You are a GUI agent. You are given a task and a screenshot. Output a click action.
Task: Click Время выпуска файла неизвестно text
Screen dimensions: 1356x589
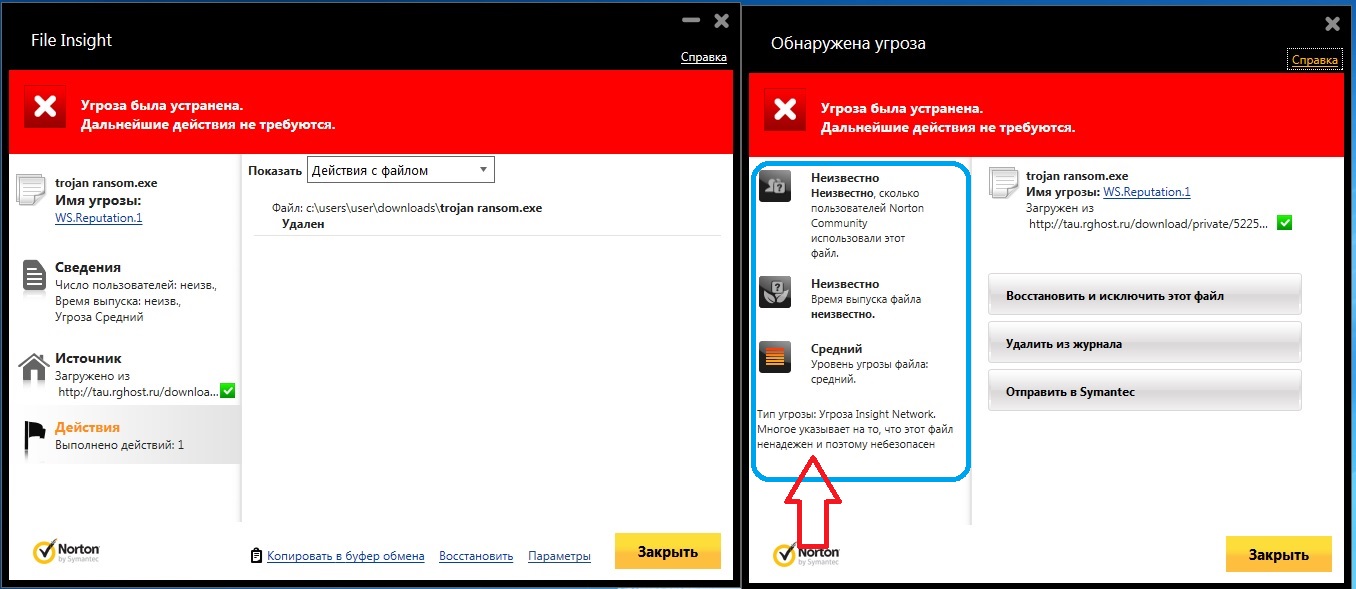tap(866, 306)
